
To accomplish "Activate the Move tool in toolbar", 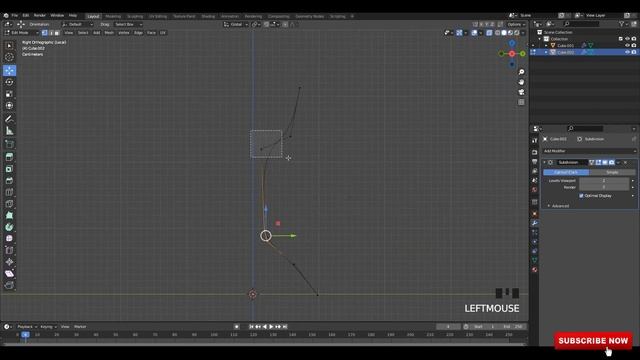I will 9,70.
